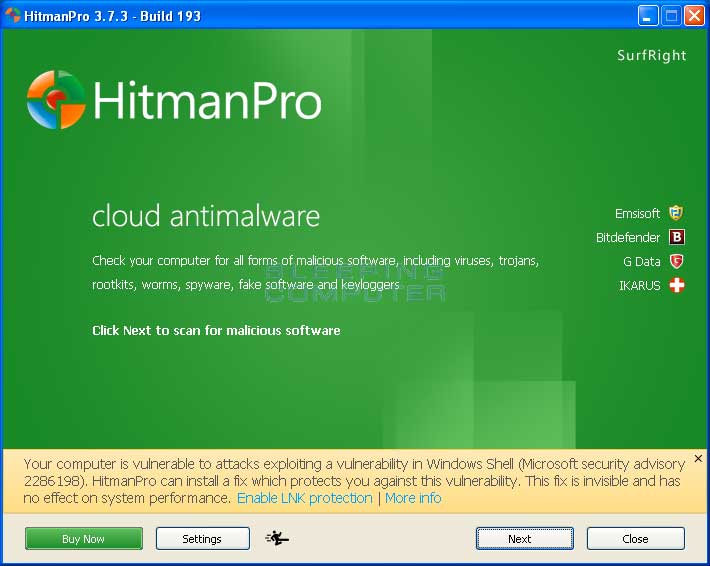
Task: Click the Bitdefender B icon
Action: 677,237
